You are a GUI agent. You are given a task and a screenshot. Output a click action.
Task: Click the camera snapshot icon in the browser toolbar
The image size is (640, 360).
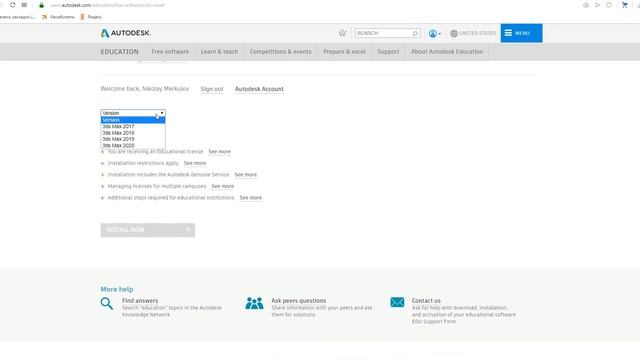586,5
